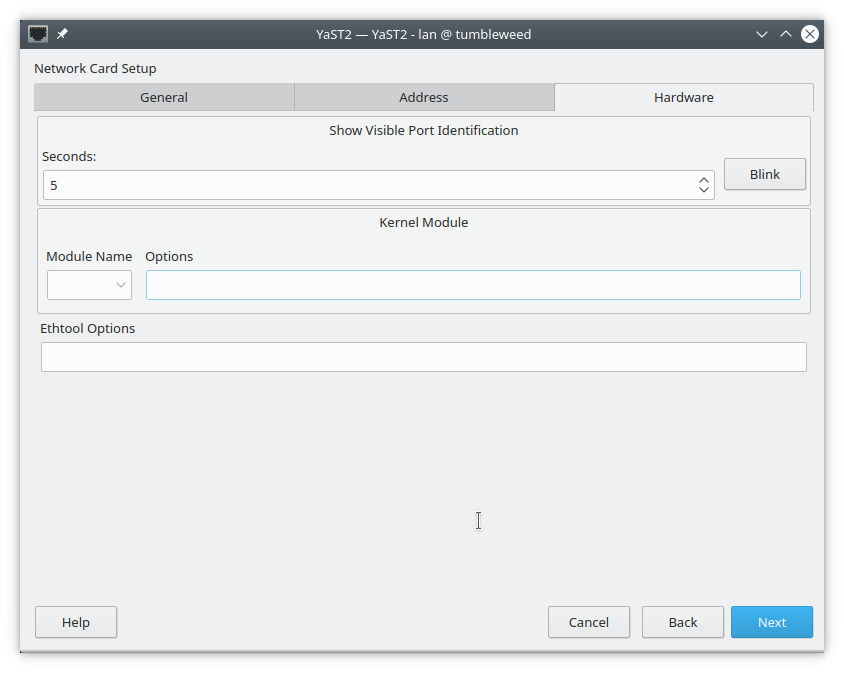Click the Ethtool Options input box
Viewport: 844px width, 673px height.
(423, 357)
